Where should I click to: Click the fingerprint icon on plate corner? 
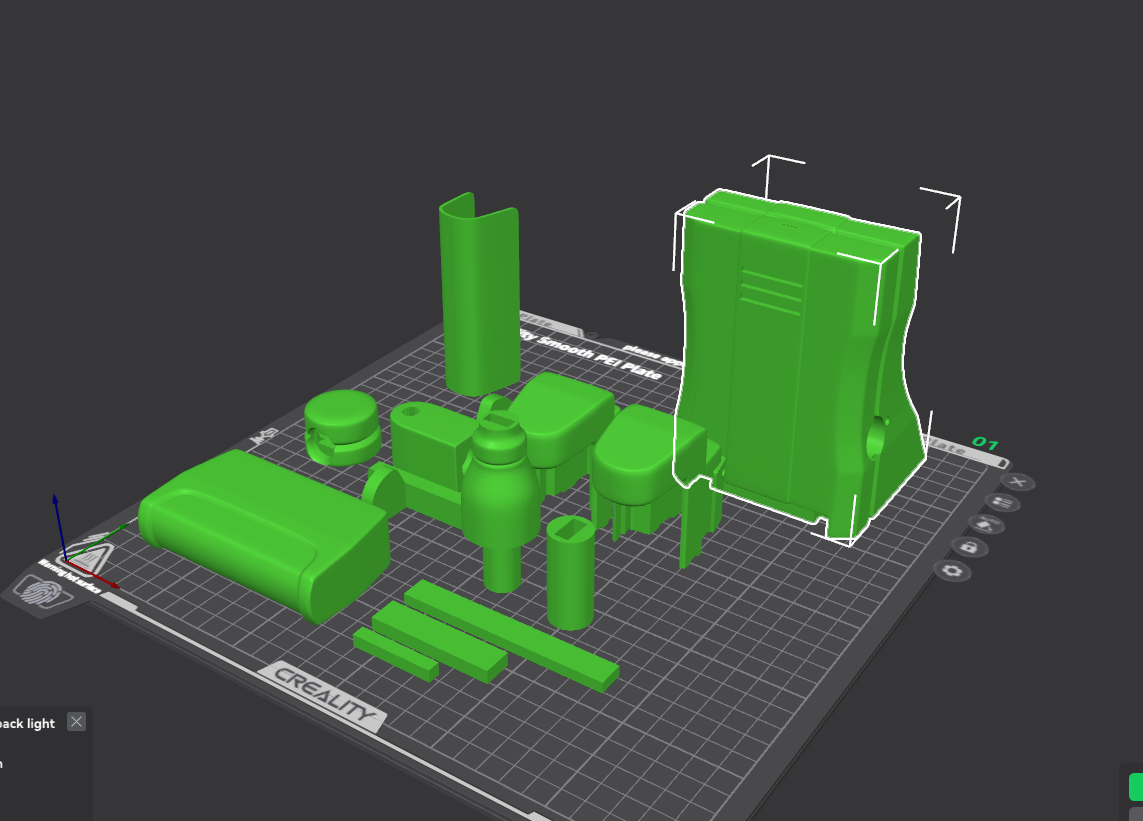coord(42,594)
